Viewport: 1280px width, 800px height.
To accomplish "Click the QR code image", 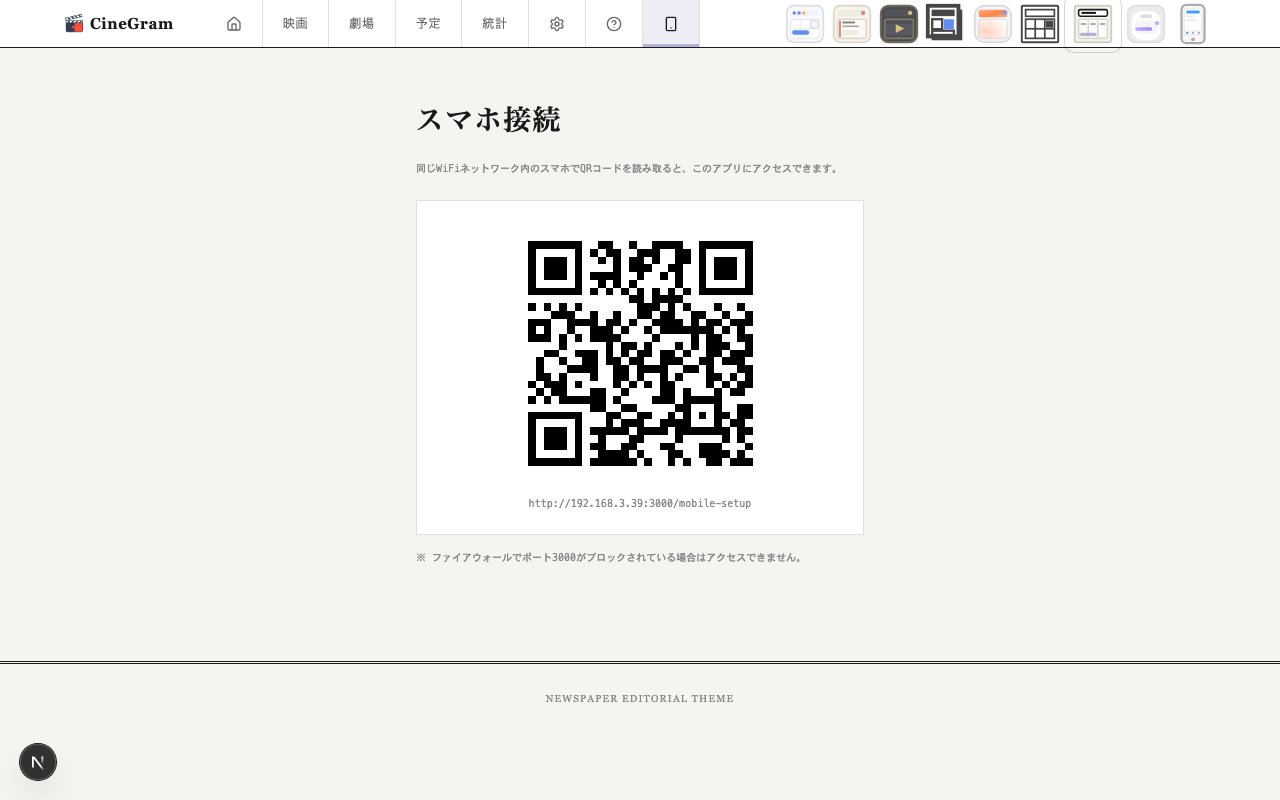I will 640,353.
